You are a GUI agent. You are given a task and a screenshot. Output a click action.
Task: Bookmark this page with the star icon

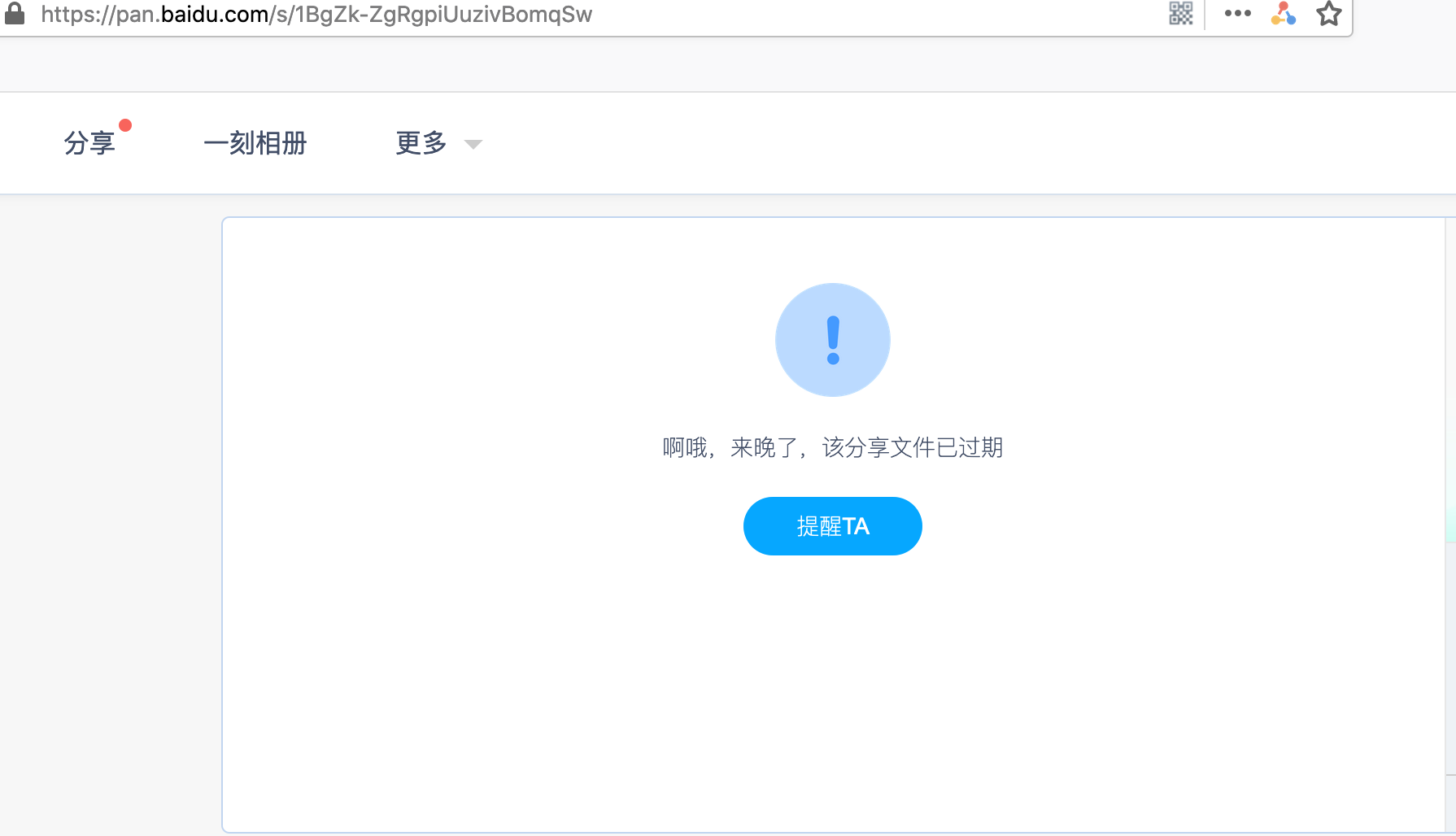[1329, 13]
